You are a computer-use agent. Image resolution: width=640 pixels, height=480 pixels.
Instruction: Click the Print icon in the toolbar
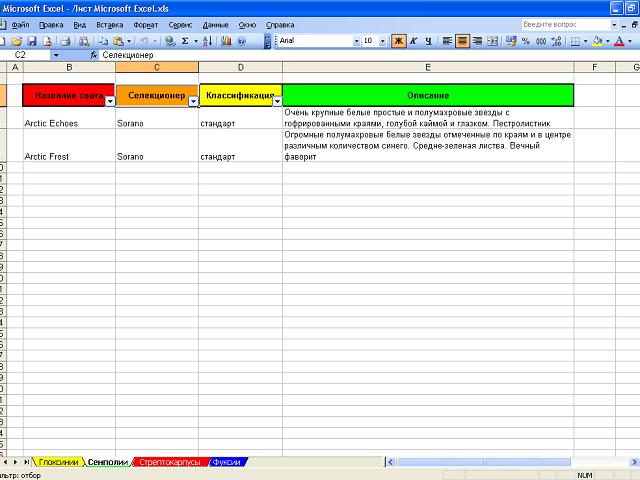coord(65,41)
